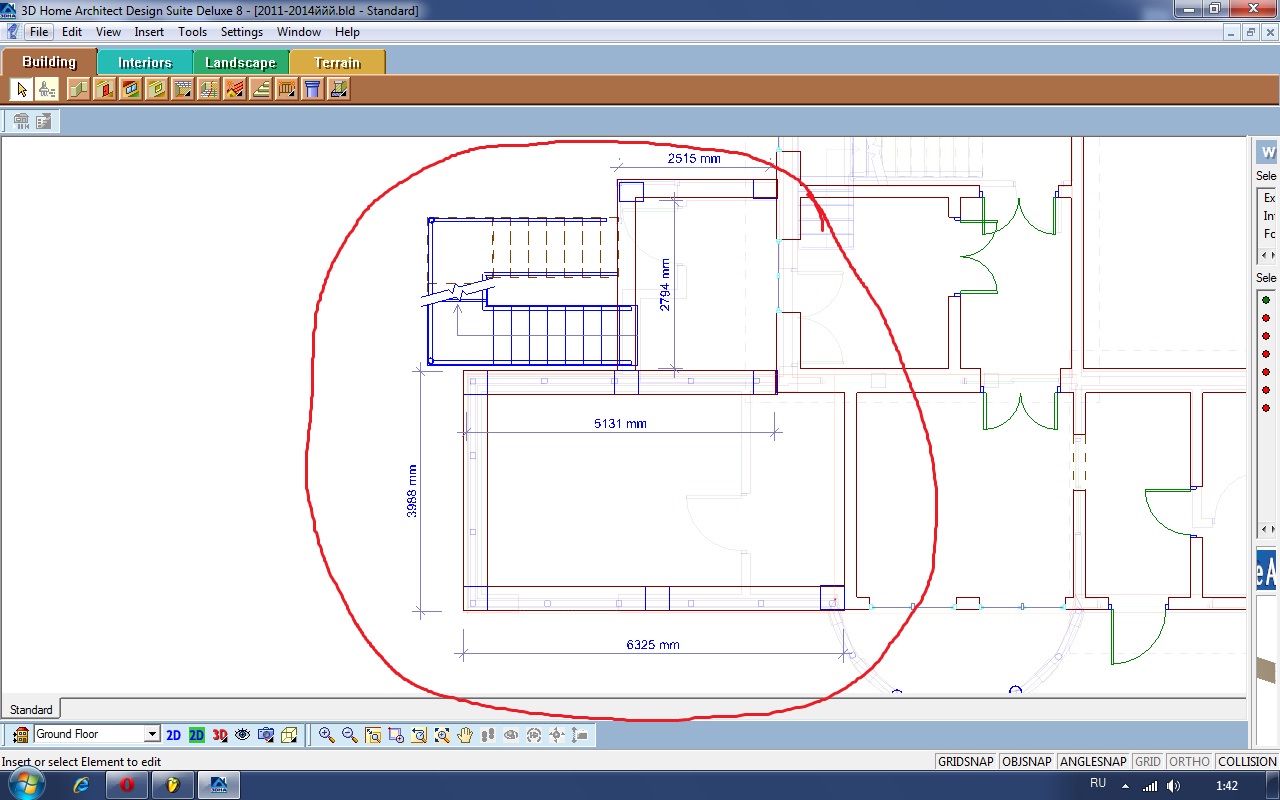This screenshot has width=1280, height=800.
Task: Select the blue column tool
Action: tap(313, 90)
